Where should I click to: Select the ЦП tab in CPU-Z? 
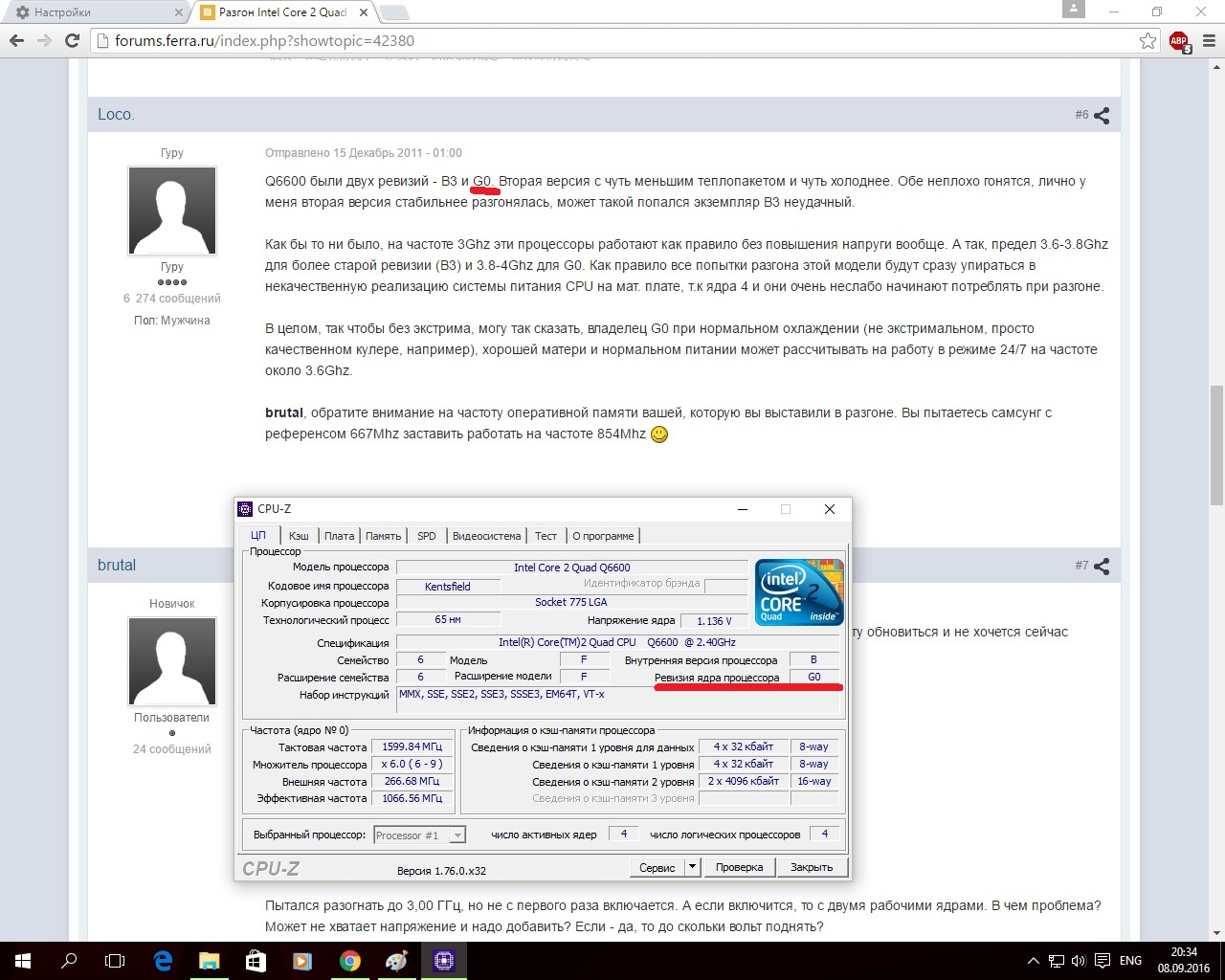(258, 535)
